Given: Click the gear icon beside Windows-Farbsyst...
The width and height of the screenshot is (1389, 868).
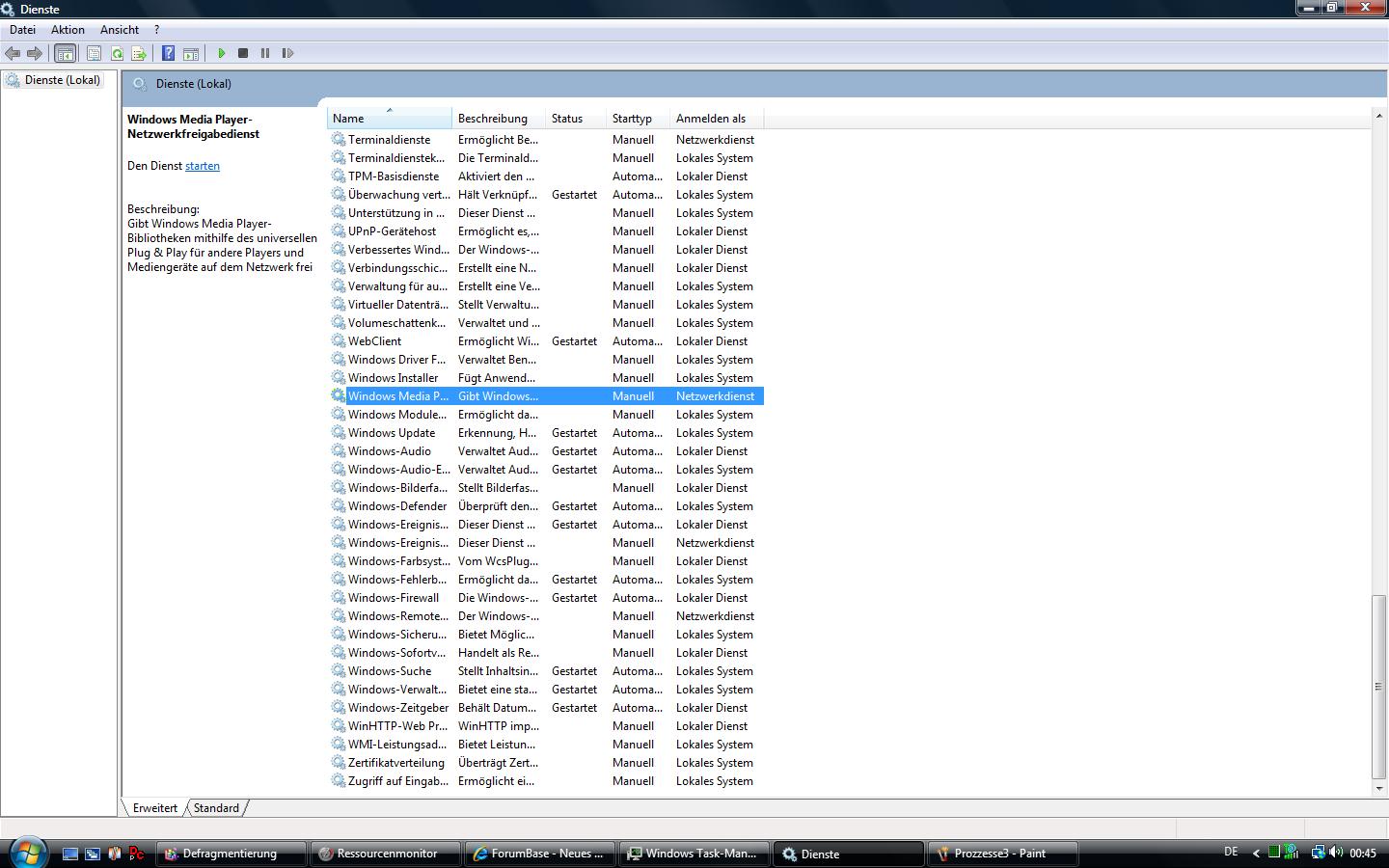Looking at the screenshot, I should point(338,560).
